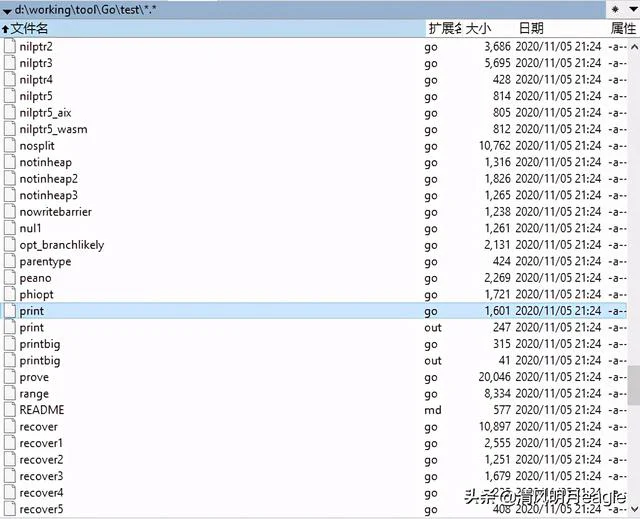Image resolution: width=640 pixels, height=519 pixels.
Task: Select the range file icon
Action: (10, 393)
